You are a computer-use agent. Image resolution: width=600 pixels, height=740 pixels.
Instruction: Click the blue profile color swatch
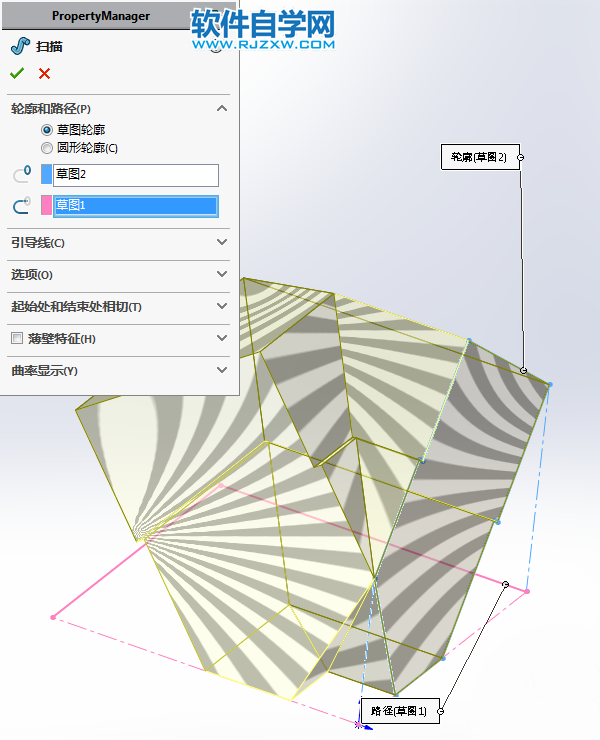click(46, 174)
